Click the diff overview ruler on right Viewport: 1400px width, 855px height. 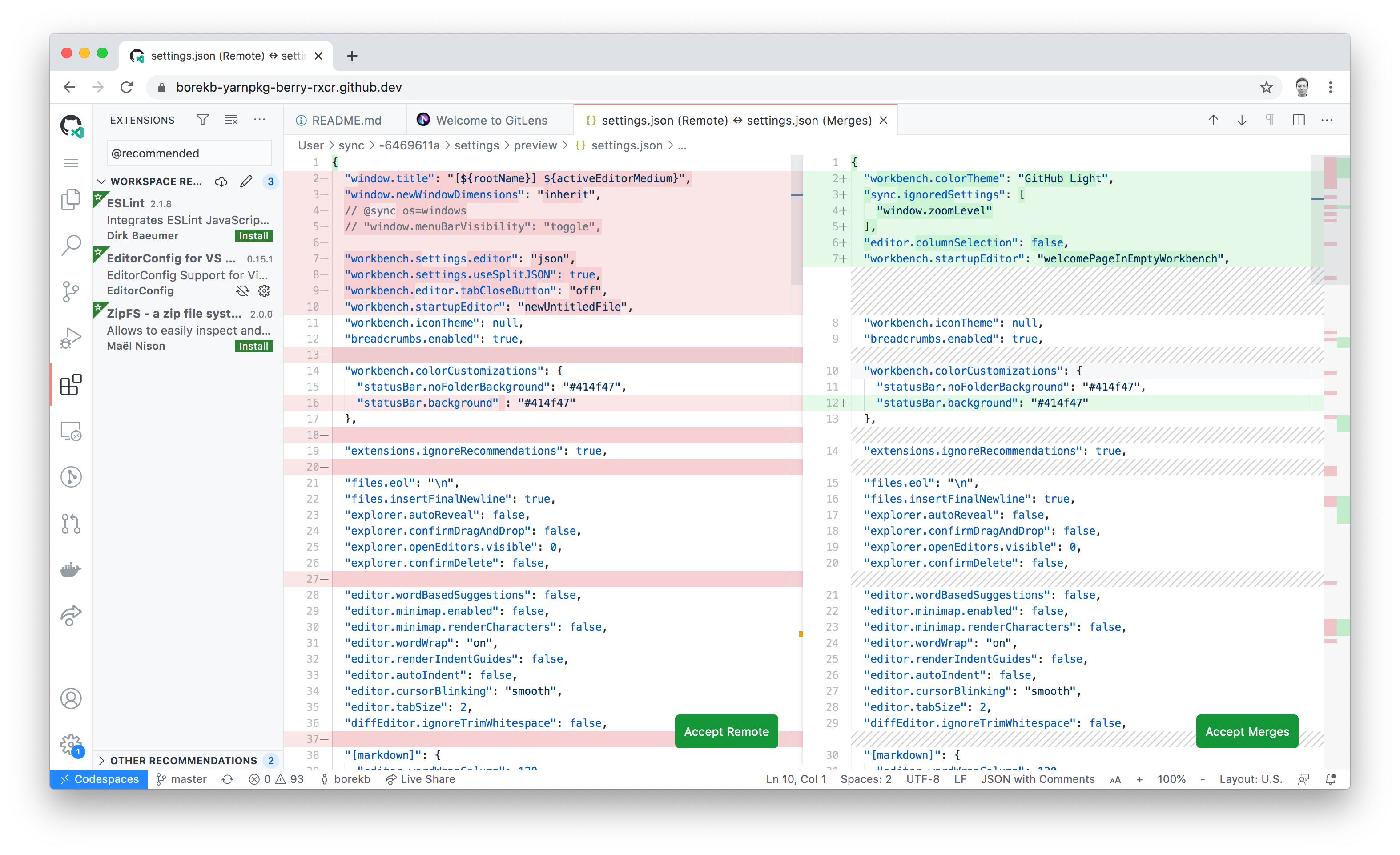[x=1336, y=462]
